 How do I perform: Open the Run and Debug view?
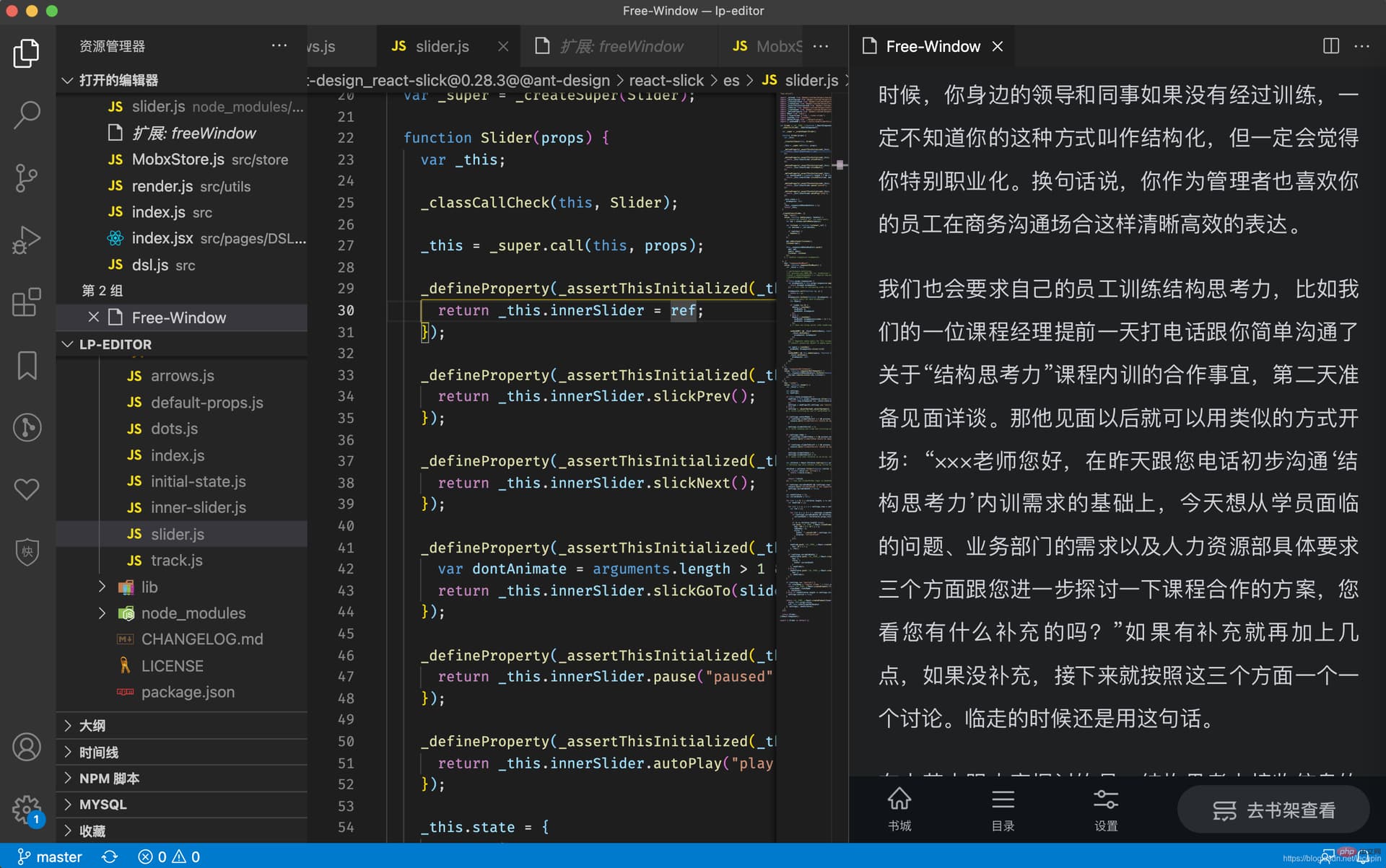click(x=27, y=240)
